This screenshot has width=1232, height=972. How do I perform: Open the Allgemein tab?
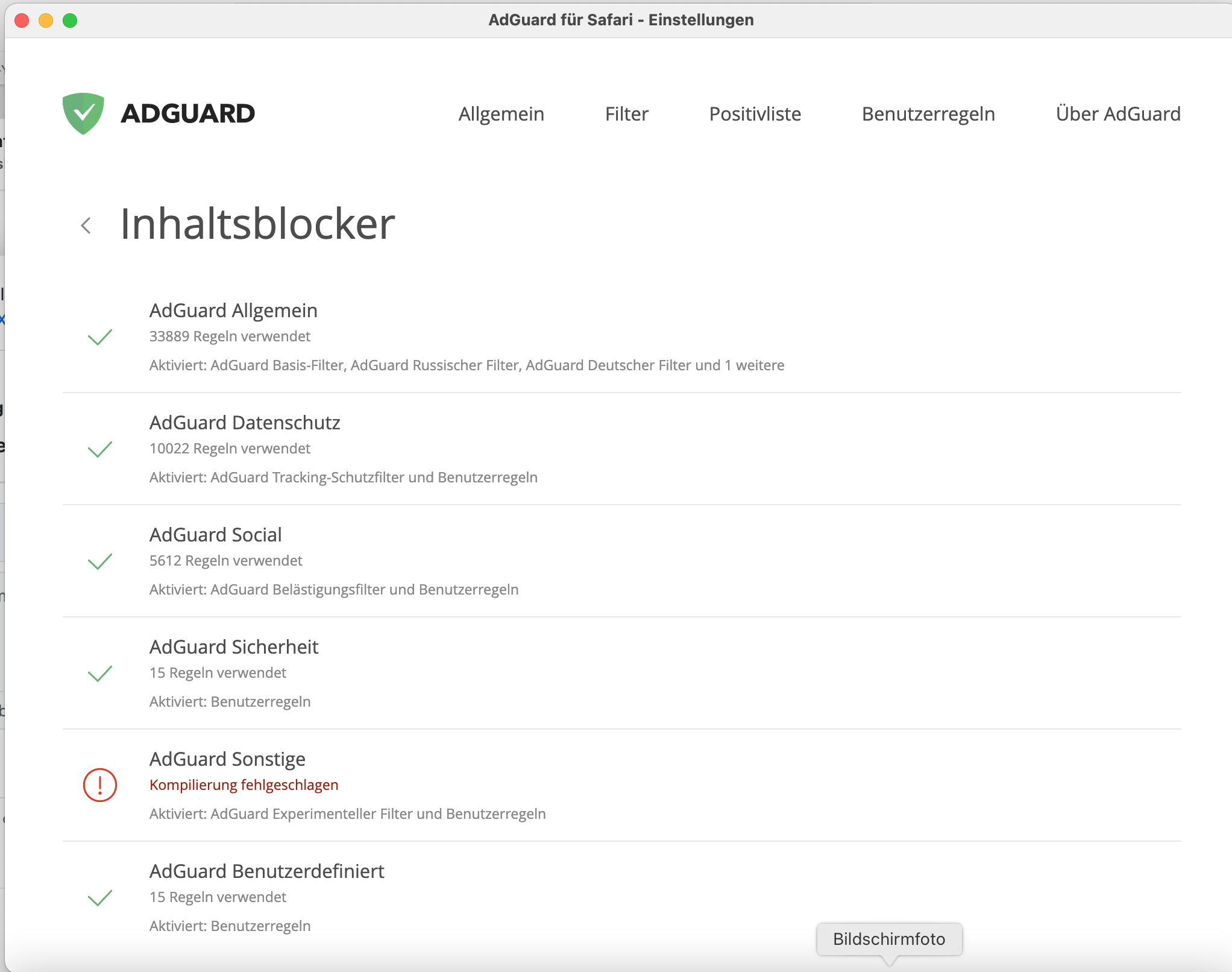pos(501,114)
